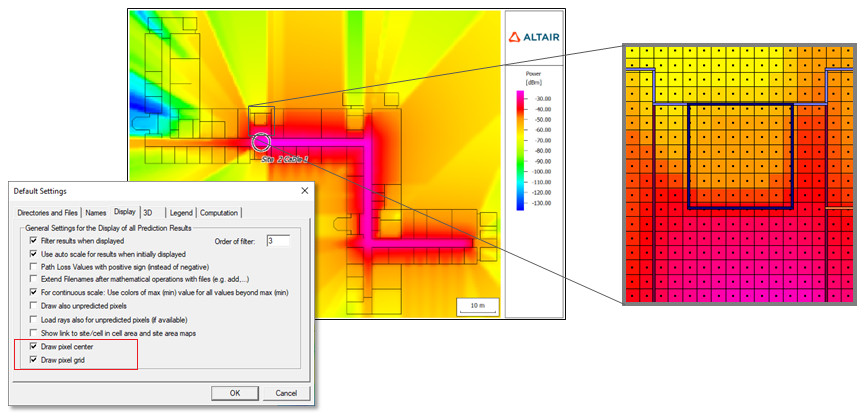Toggle Use auto scale for results checkbox
865x418 pixels.
click(x=34, y=254)
